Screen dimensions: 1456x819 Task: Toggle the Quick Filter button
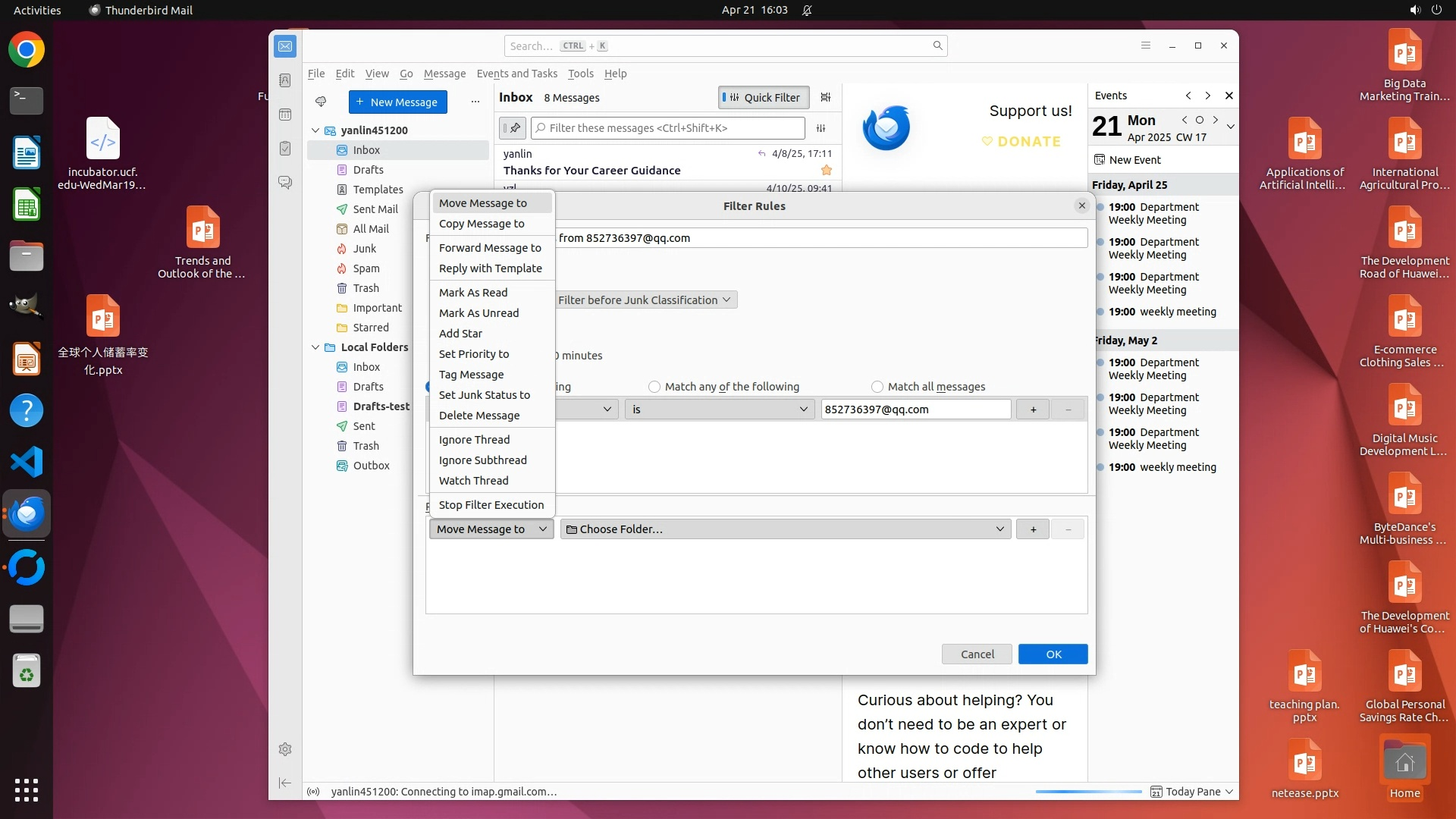763,97
